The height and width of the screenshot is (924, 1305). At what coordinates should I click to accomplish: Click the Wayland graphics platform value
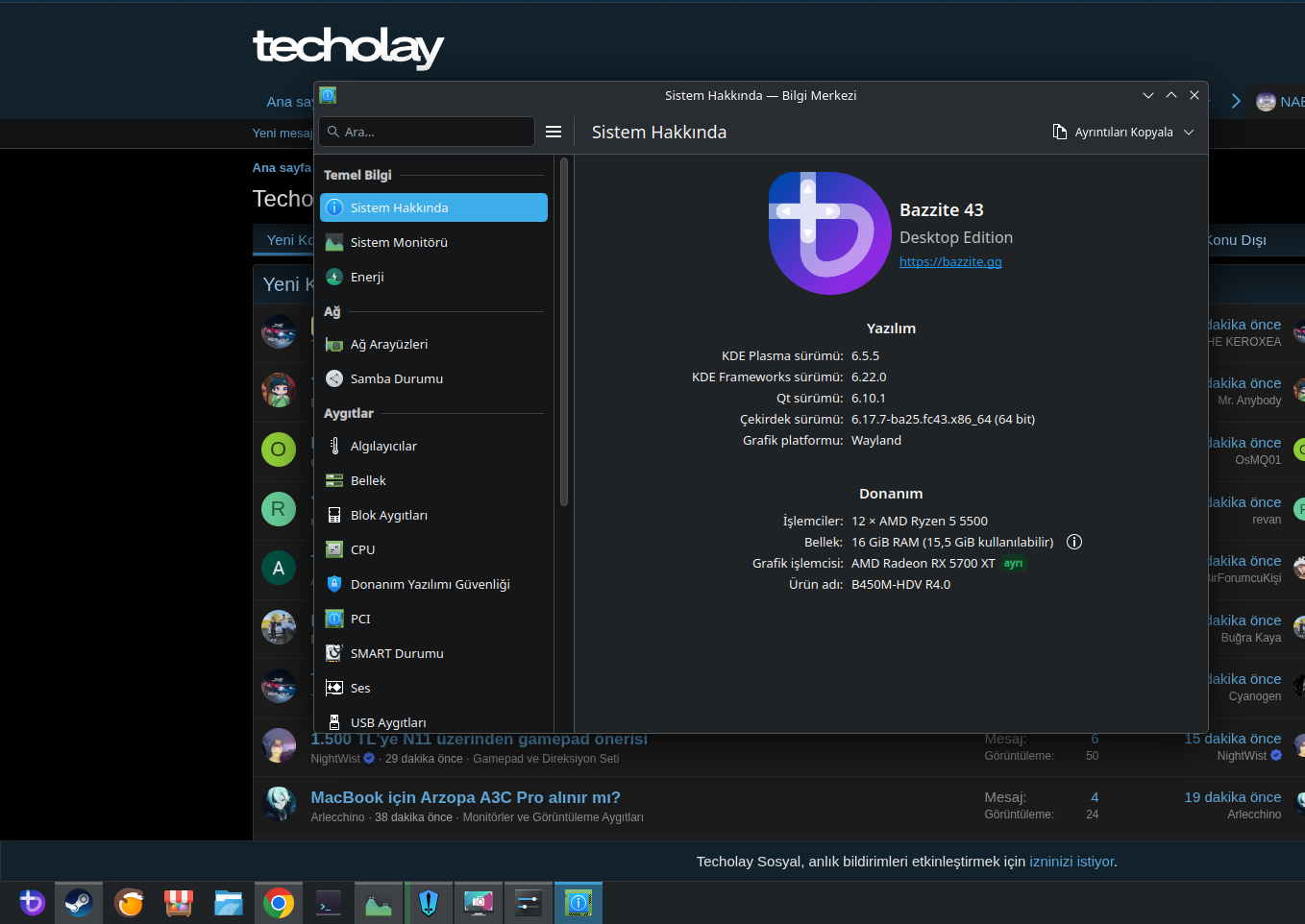876,440
